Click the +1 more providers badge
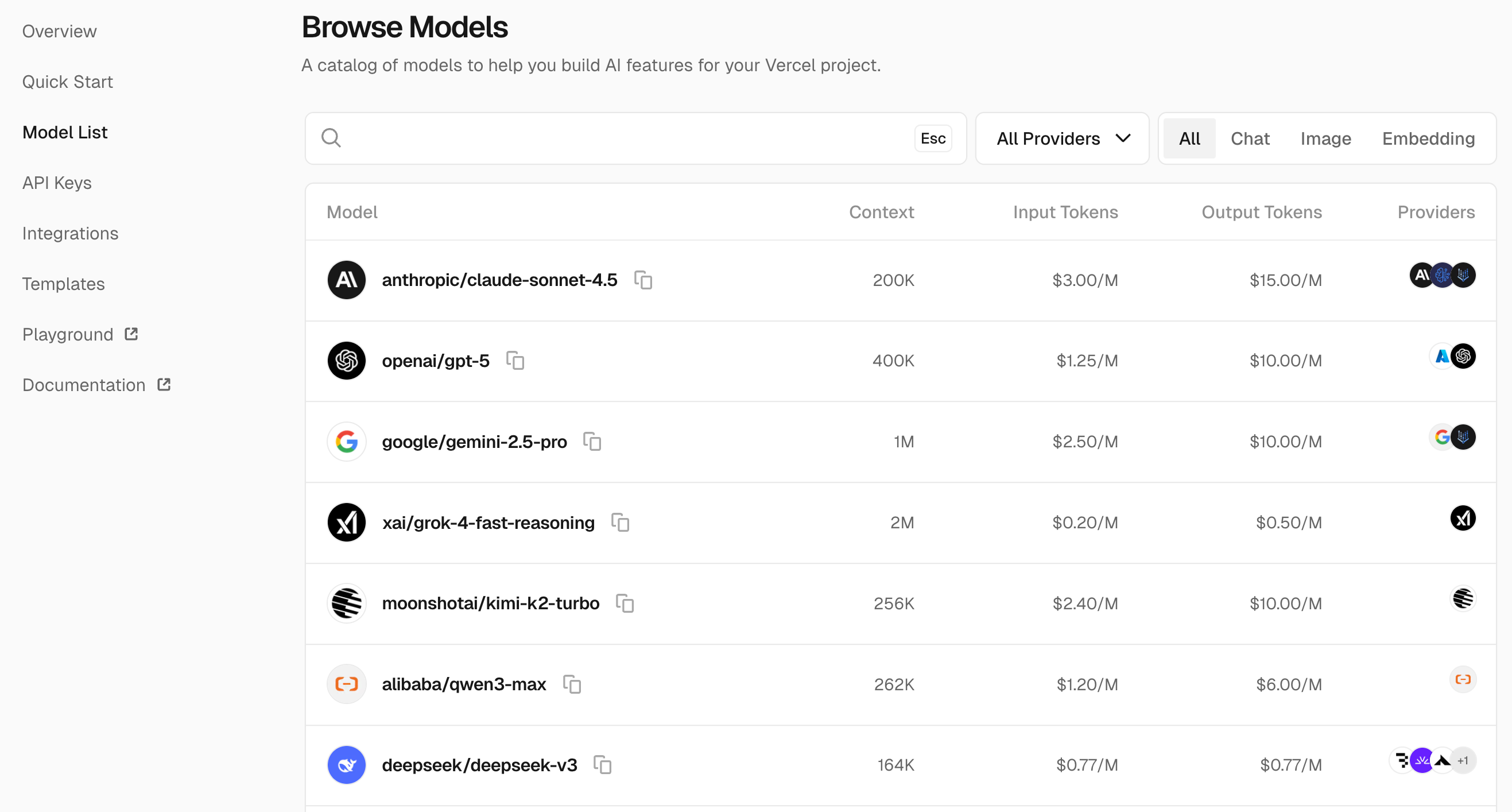Viewport: 1512px width, 812px height. click(1463, 761)
